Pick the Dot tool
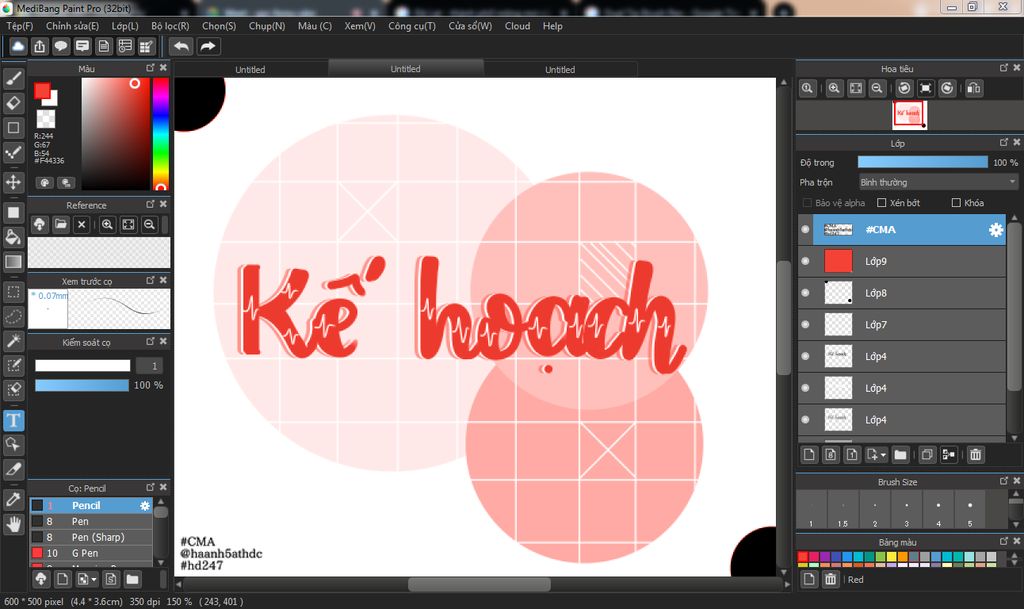Screen dimensions: 1024x609 point(13,152)
